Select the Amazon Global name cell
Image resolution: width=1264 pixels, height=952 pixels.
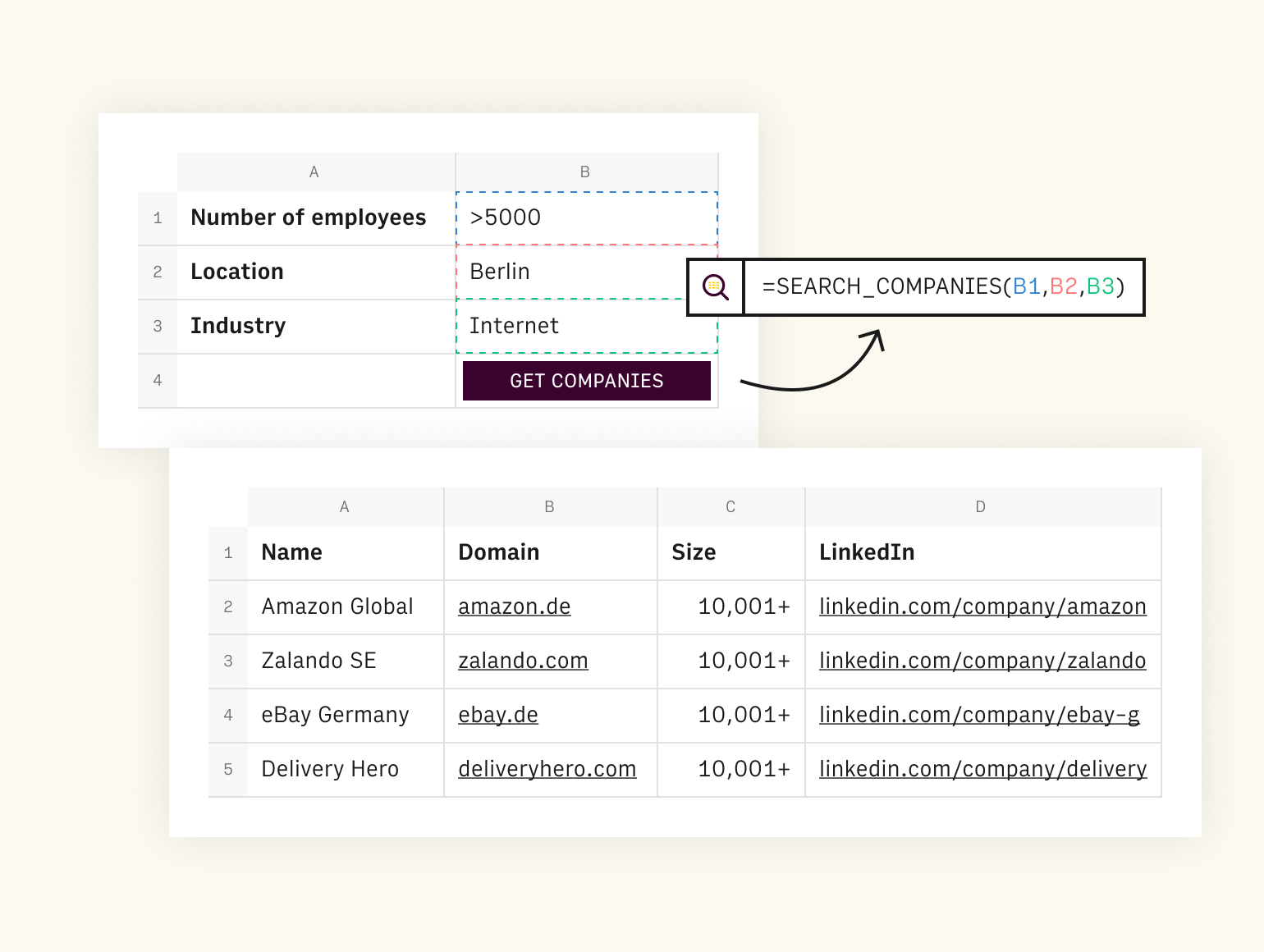(346, 607)
